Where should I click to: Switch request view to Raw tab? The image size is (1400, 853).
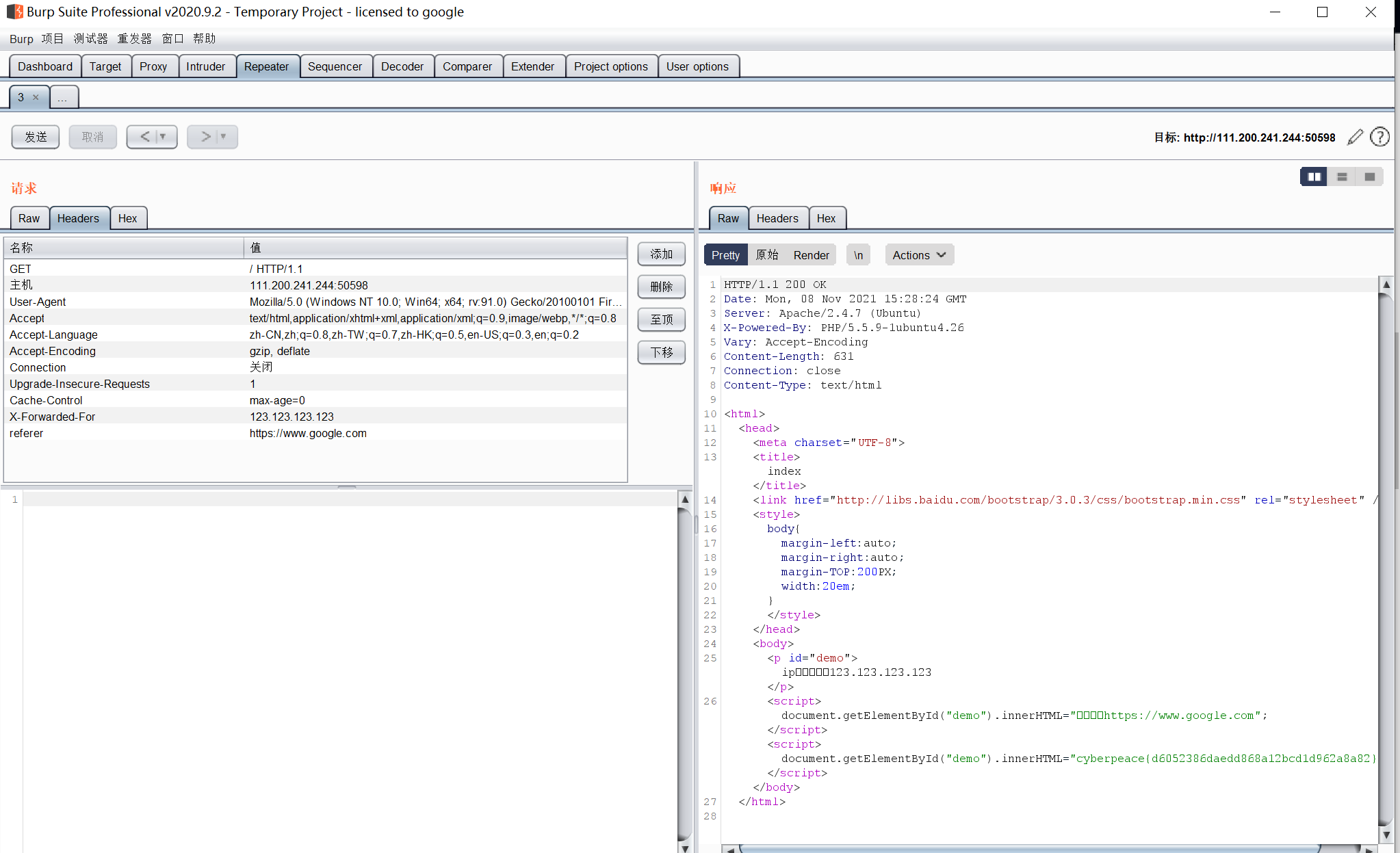(29, 218)
